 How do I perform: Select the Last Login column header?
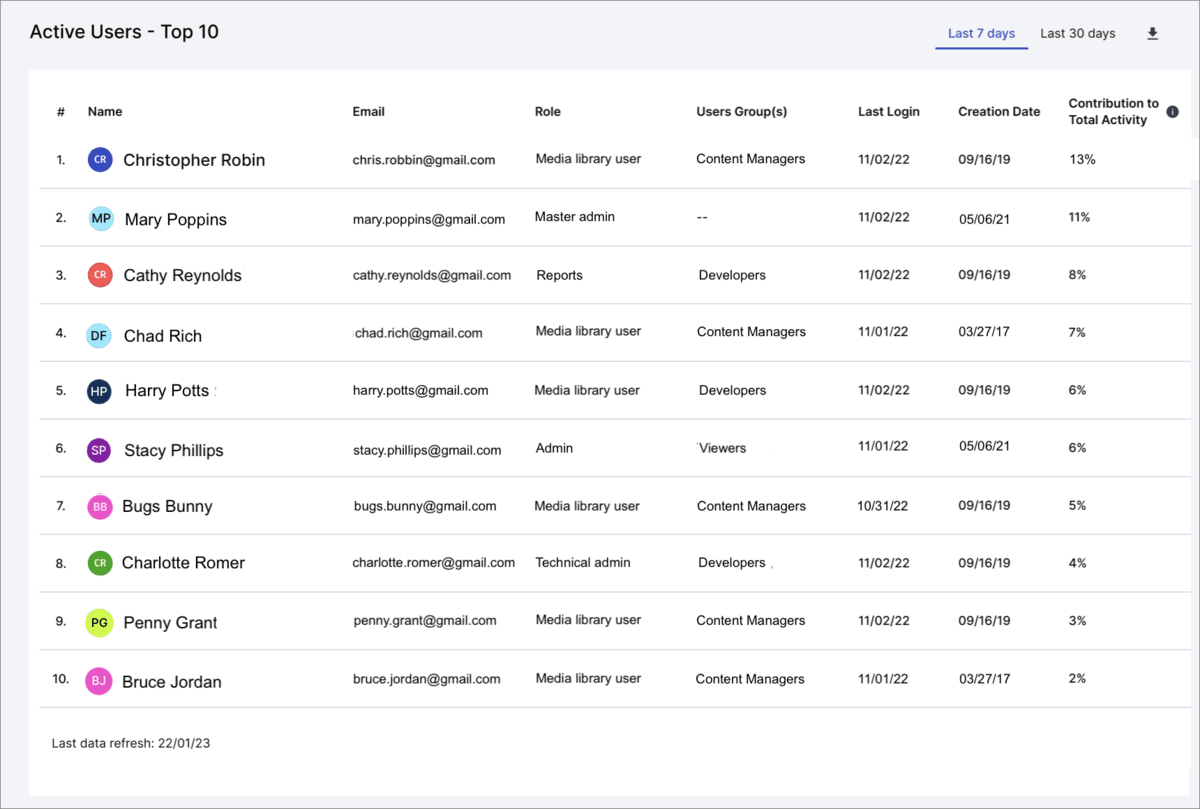(889, 112)
